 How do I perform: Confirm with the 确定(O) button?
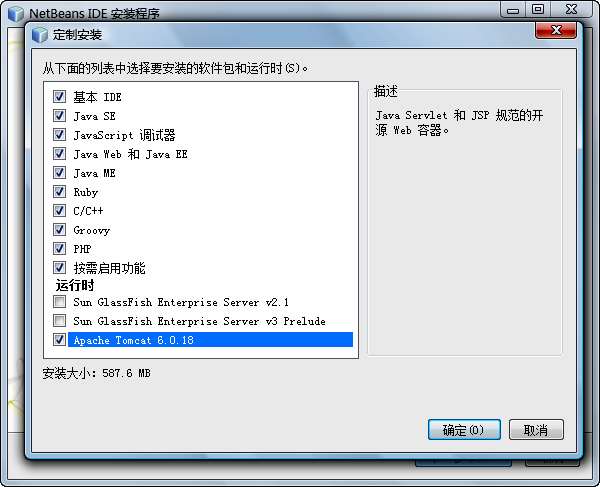pos(464,430)
